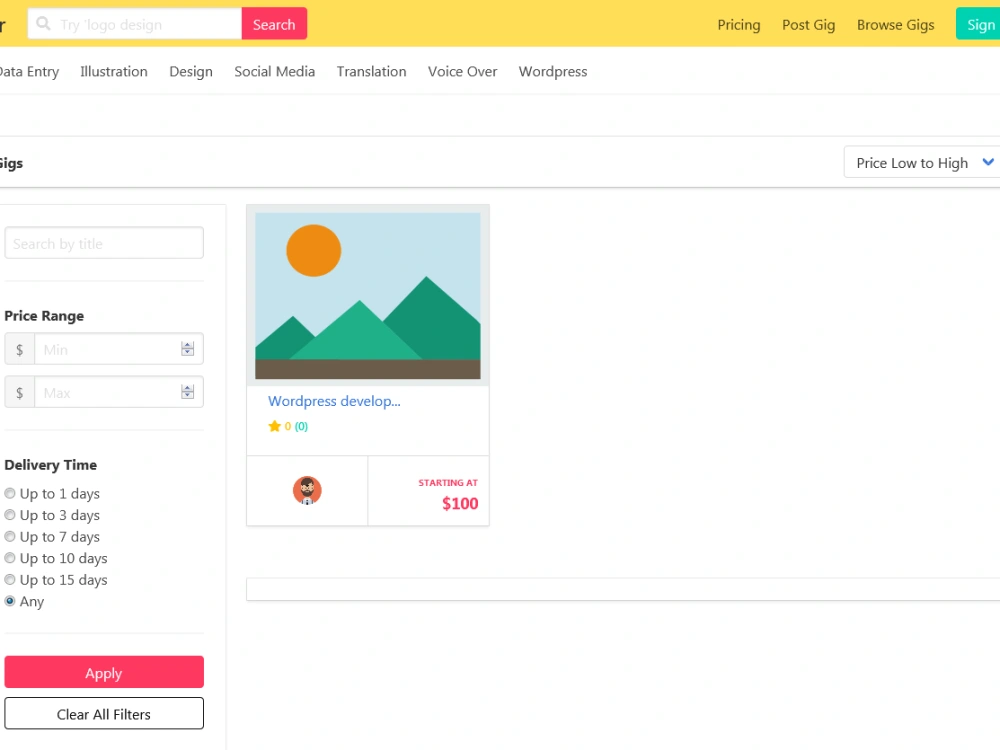The width and height of the screenshot is (1000, 750).
Task: Click the Max price stepper arrows
Action: pos(187,392)
